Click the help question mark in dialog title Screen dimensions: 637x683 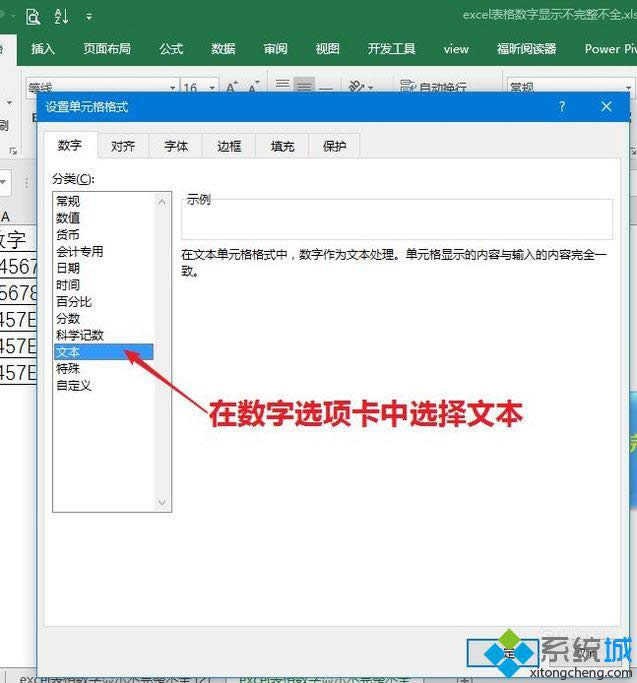[x=562, y=106]
